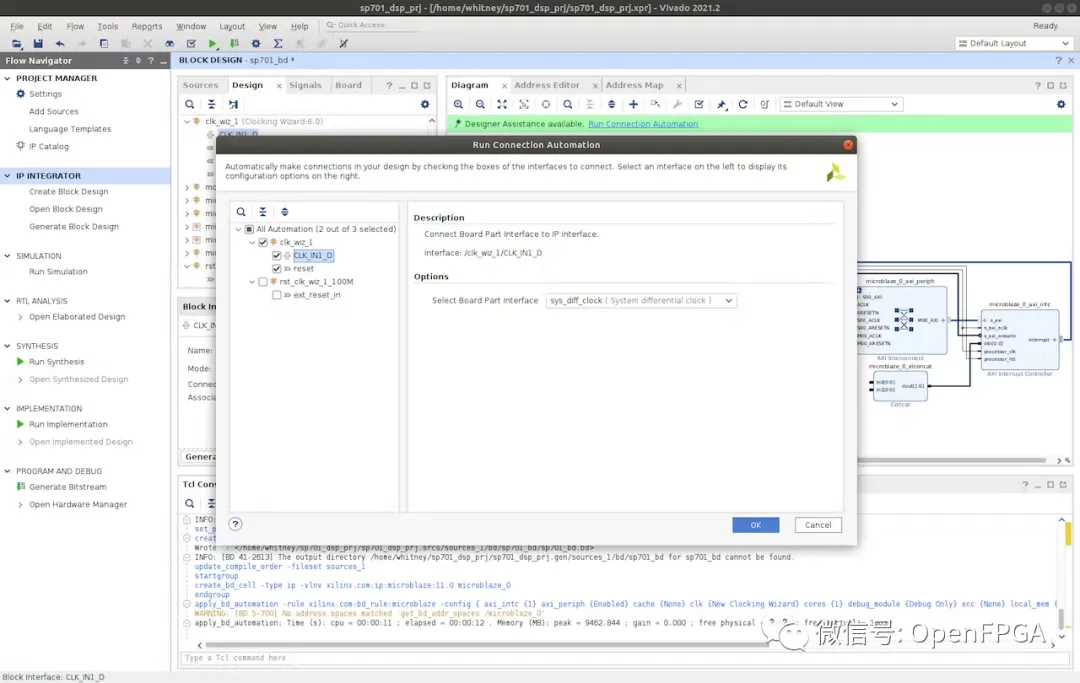
Task: Open the main toolbar gear settings icon
Action: pos(256,43)
